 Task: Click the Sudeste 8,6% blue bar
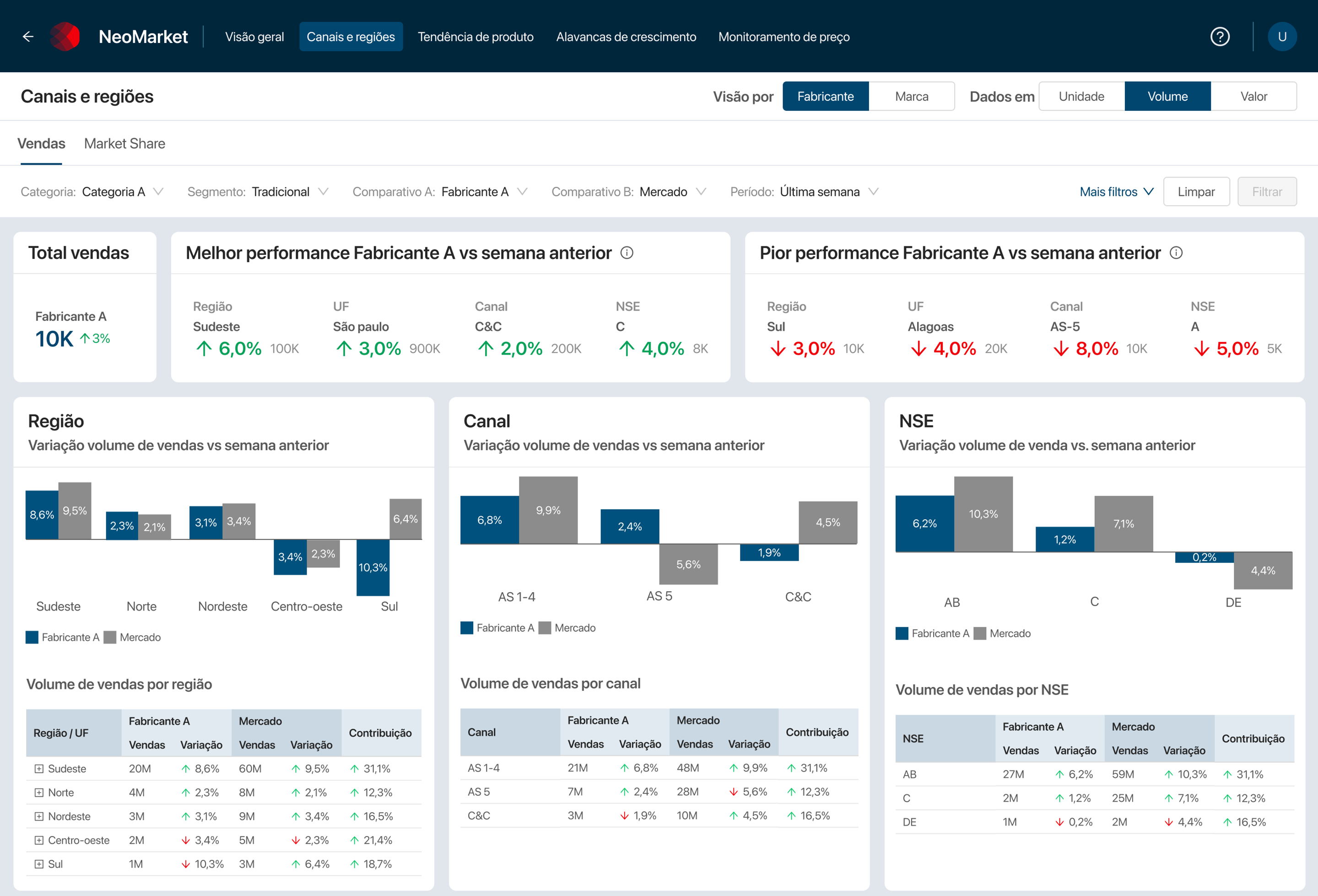[42, 514]
